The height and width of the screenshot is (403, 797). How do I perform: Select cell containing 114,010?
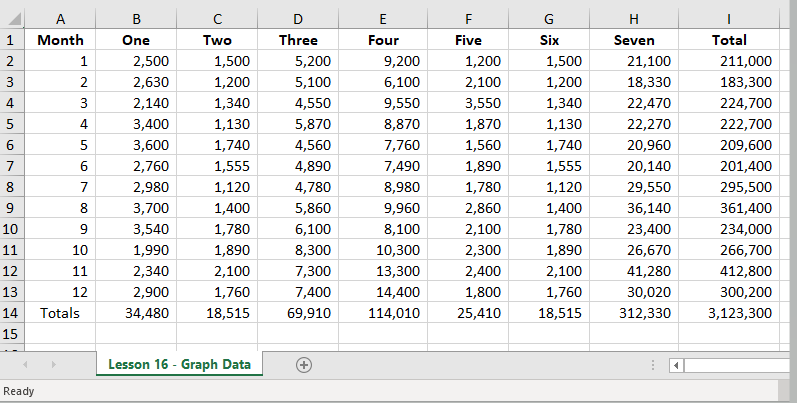[383, 313]
